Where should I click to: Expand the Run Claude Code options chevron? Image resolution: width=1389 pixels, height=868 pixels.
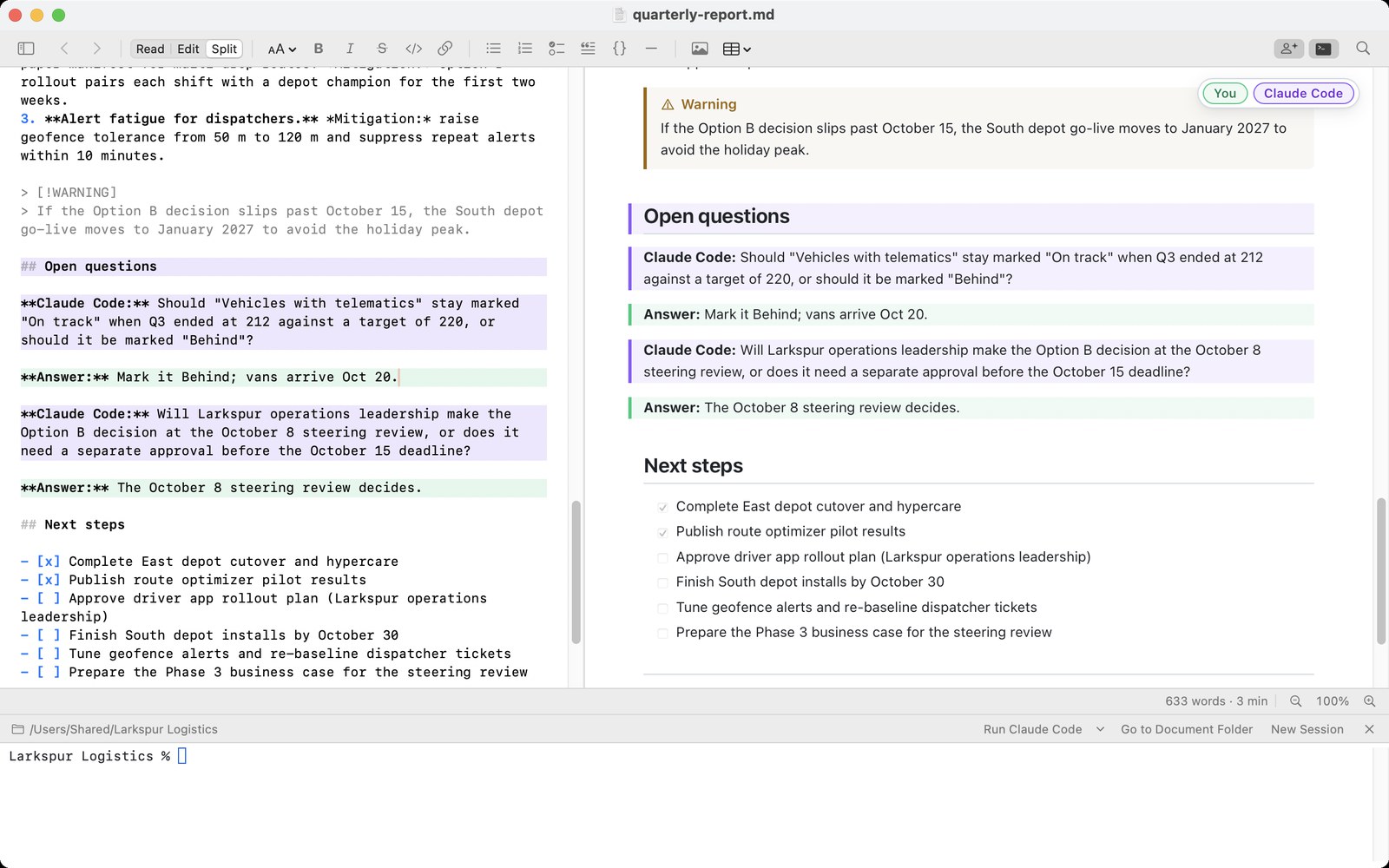point(1100,729)
